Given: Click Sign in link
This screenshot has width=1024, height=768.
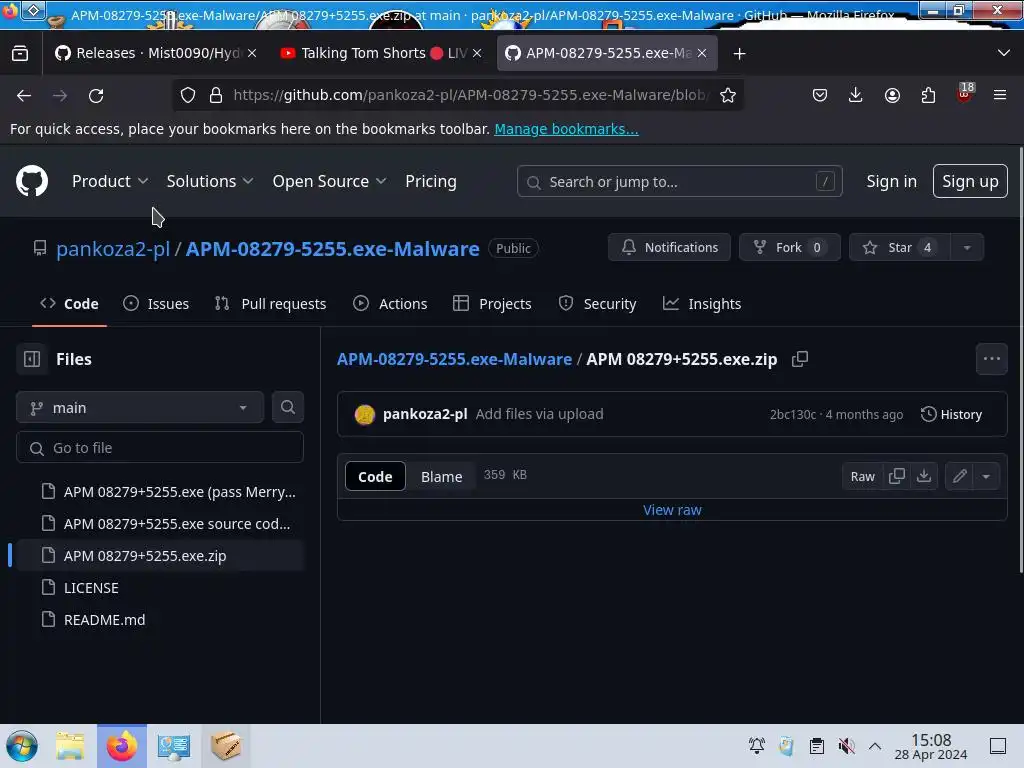Looking at the screenshot, I should [x=891, y=181].
